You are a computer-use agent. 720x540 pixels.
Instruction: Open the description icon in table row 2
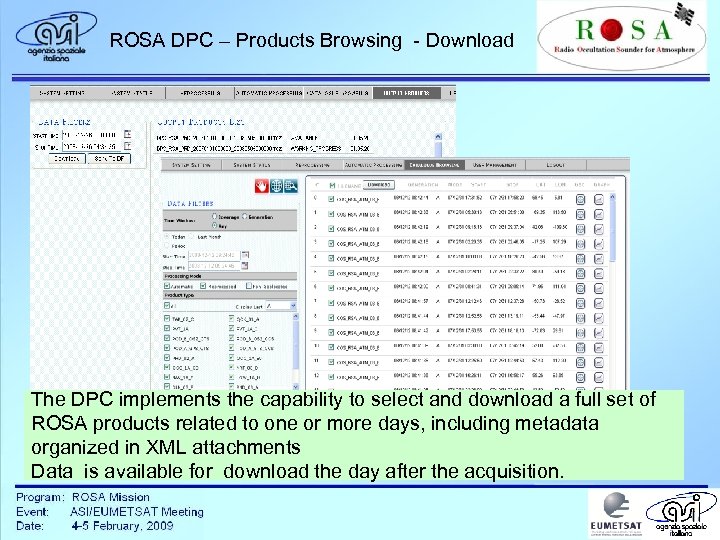[x=580, y=229]
